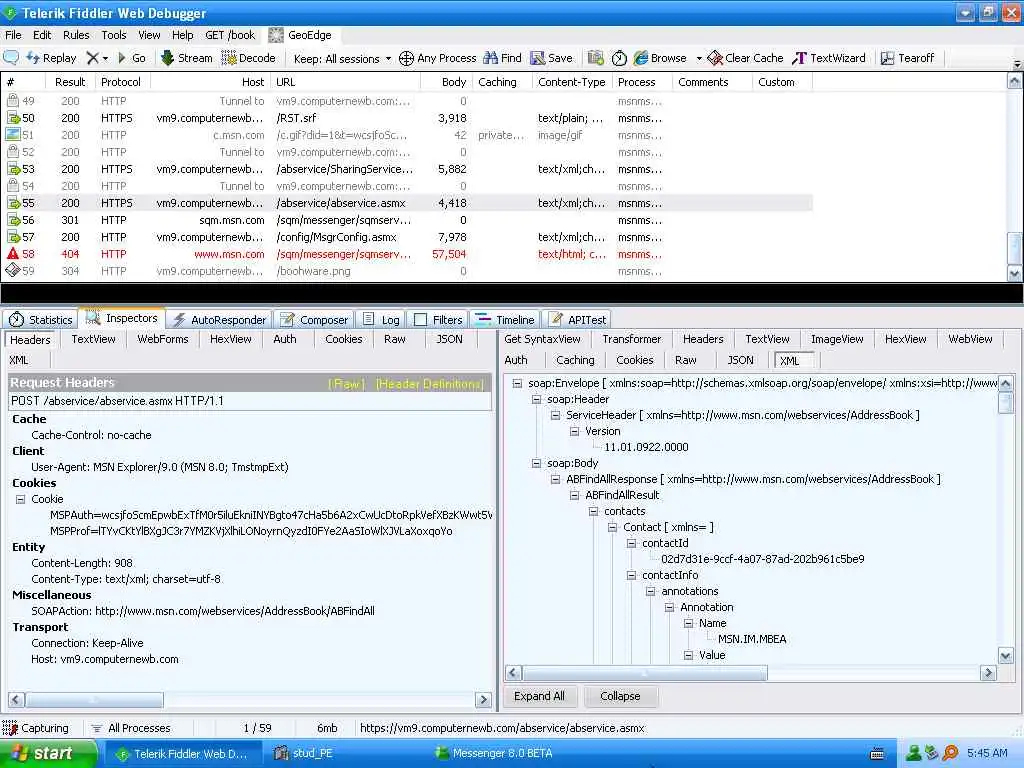Screen dimensions: 1024x768
Task: Sort by Content-Type column header
Action: [x=571, y=82]
